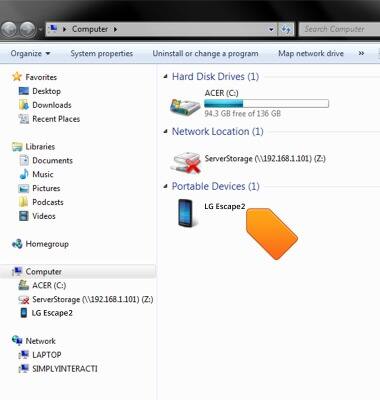Screen dimensions: 380x400
Task: Click the Libraries folder icon
Action: coord(17,147)
